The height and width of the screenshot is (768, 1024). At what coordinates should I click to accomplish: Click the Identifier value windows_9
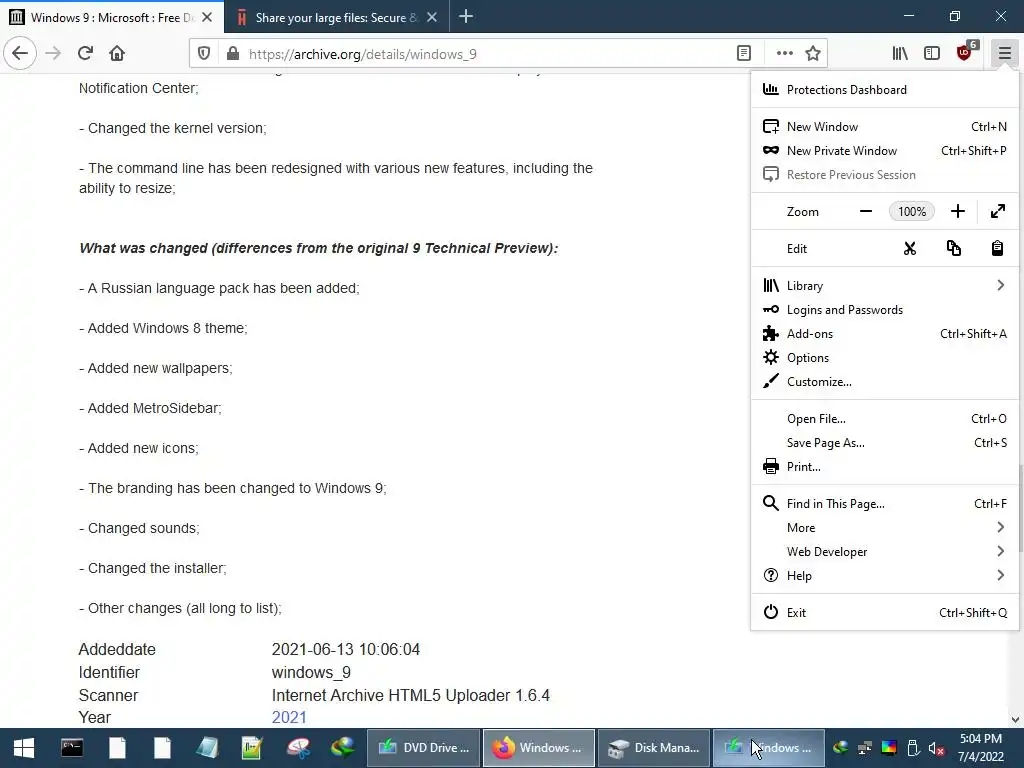pyautogui.click(x=312, y=672)
